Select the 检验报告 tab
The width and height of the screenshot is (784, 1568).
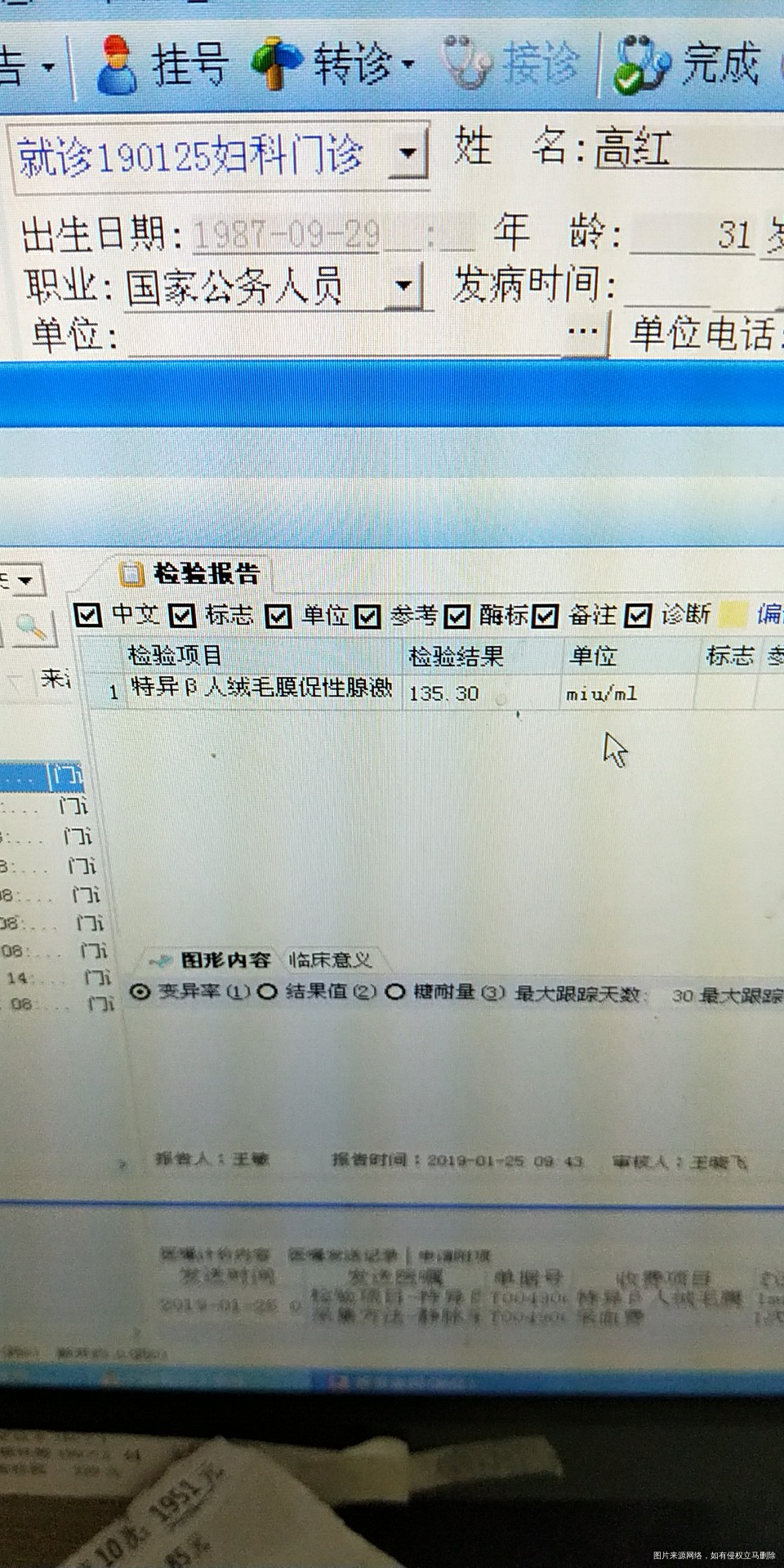point(206,574)
